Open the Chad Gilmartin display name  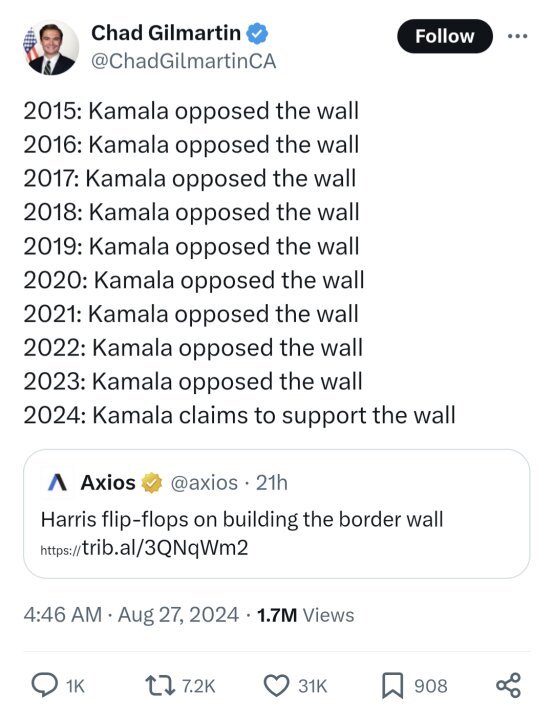(166, 33)
